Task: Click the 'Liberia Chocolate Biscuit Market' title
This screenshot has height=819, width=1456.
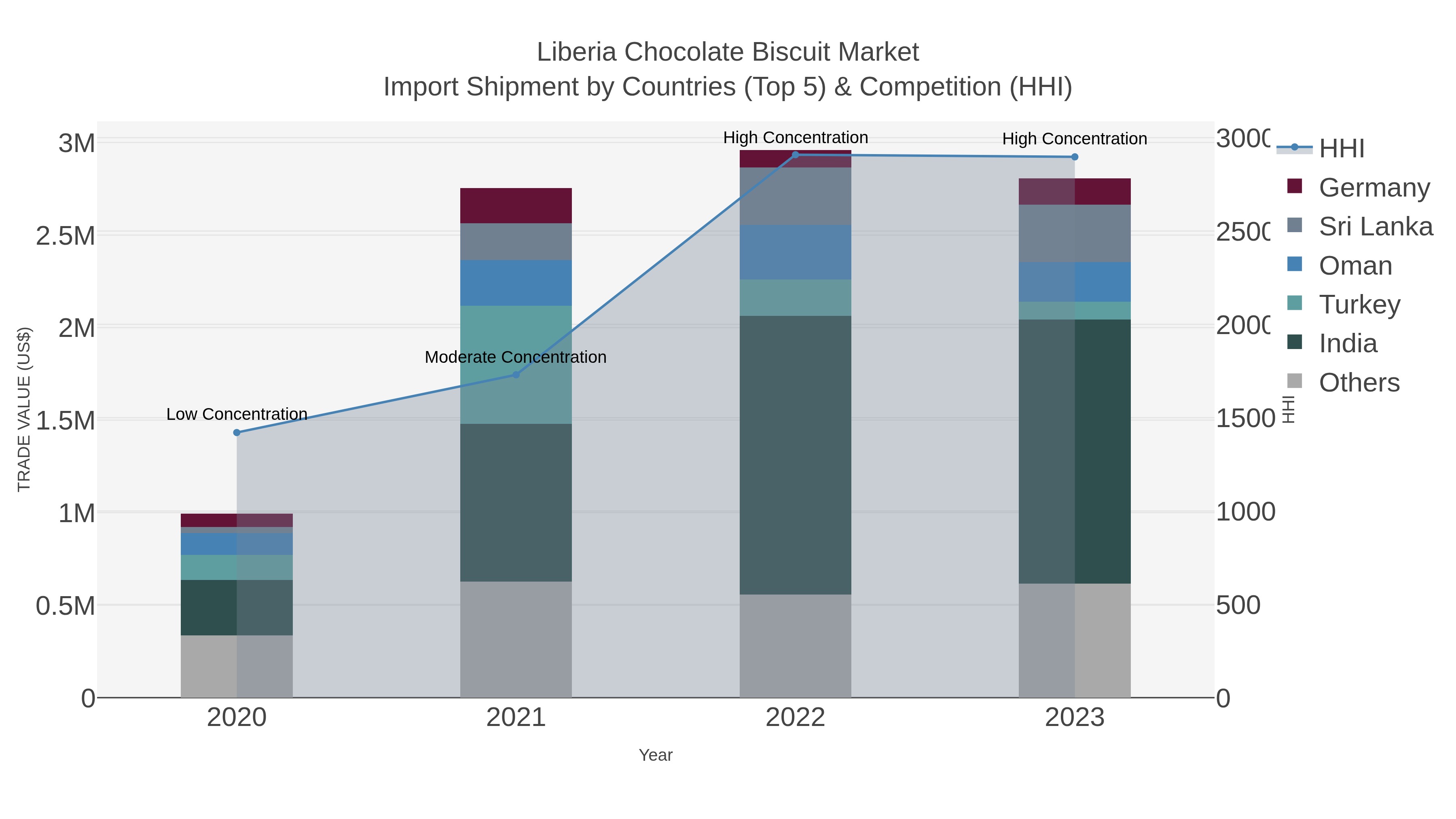Action: point(728,52)
